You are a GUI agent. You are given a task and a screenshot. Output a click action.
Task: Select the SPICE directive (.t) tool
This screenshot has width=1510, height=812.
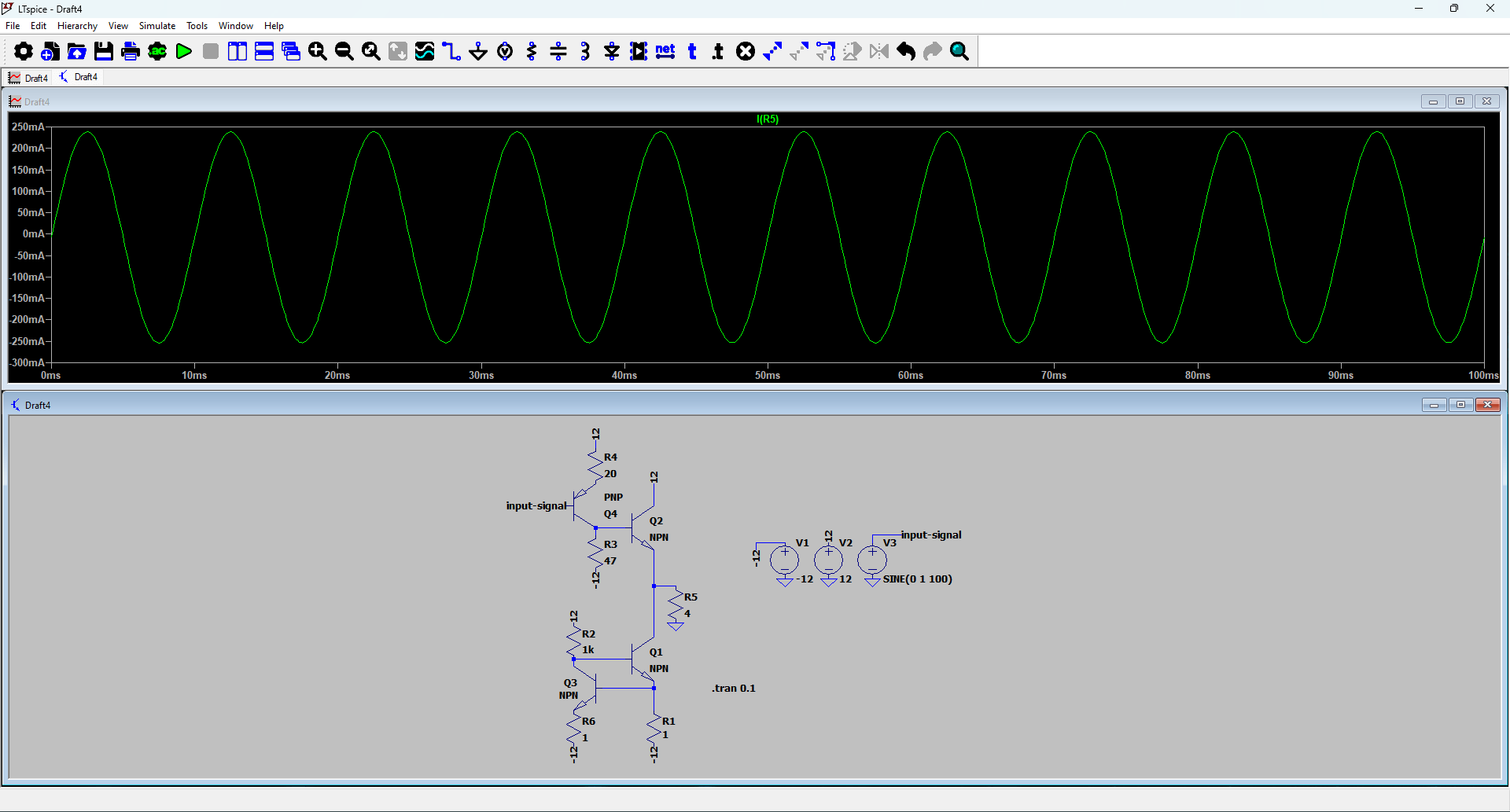coord(718,52)
